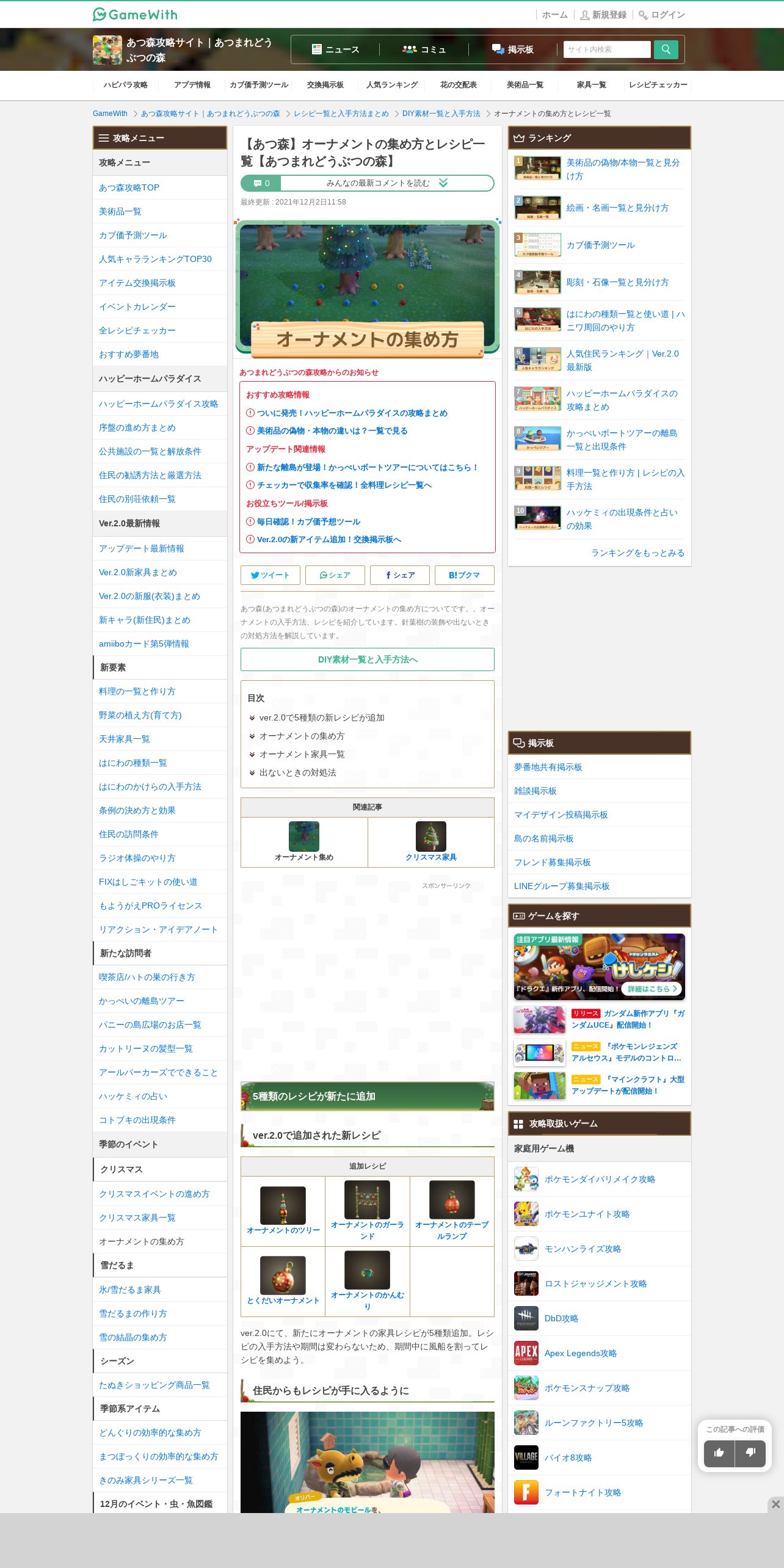Open the オーナメントのガーランド recipe image
The width and height of the screenshot is (784, 1568).
click(x=367, y=1200)
